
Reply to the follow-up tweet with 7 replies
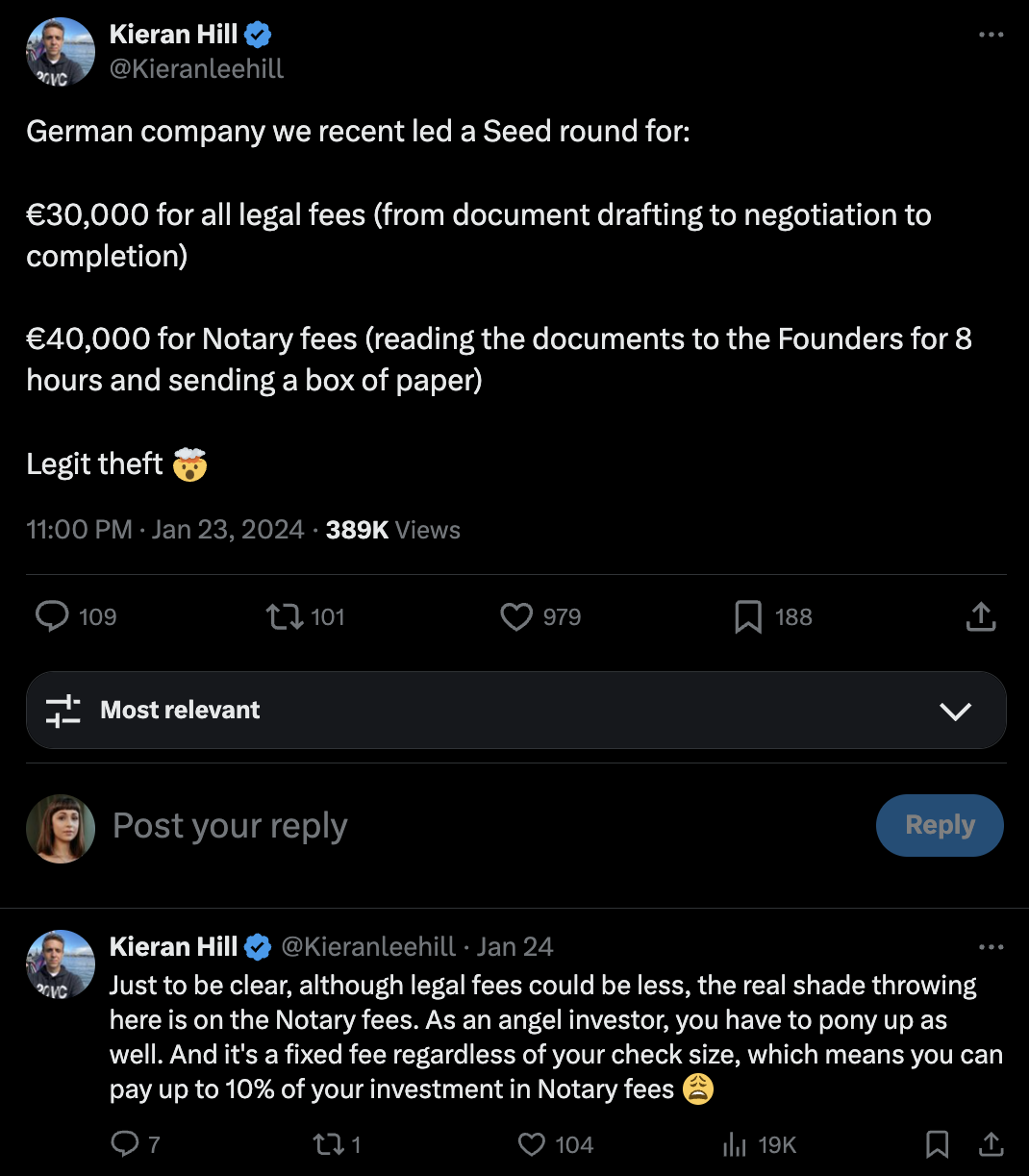(x=125, y=1143)
